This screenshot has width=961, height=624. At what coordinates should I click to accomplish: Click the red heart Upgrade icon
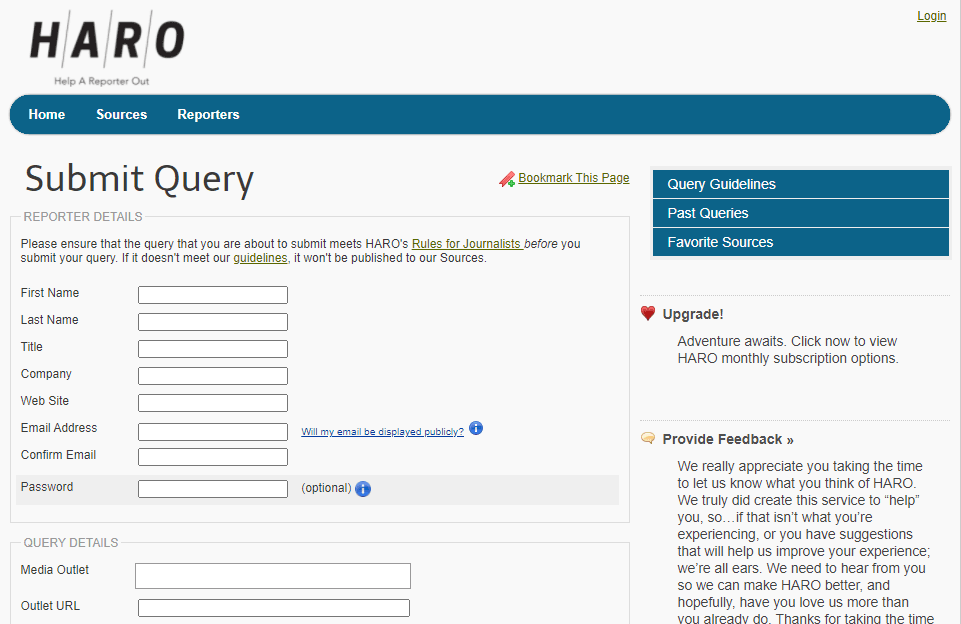[648, 313]
